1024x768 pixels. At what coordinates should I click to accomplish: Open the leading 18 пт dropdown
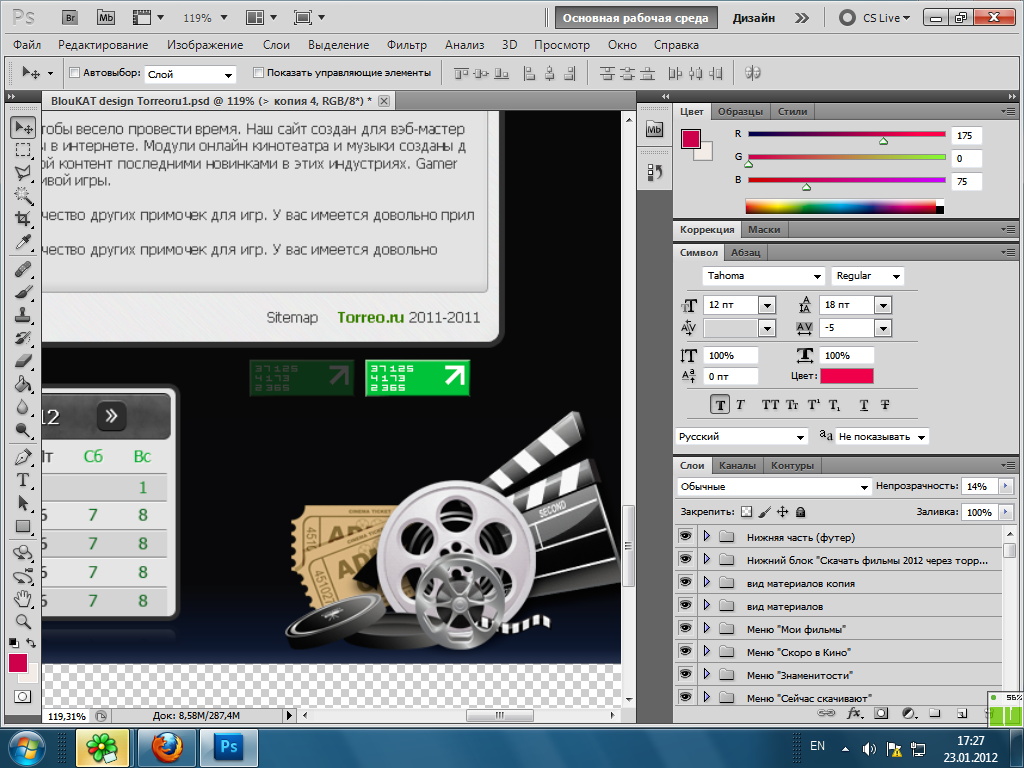tap(883, 305)
